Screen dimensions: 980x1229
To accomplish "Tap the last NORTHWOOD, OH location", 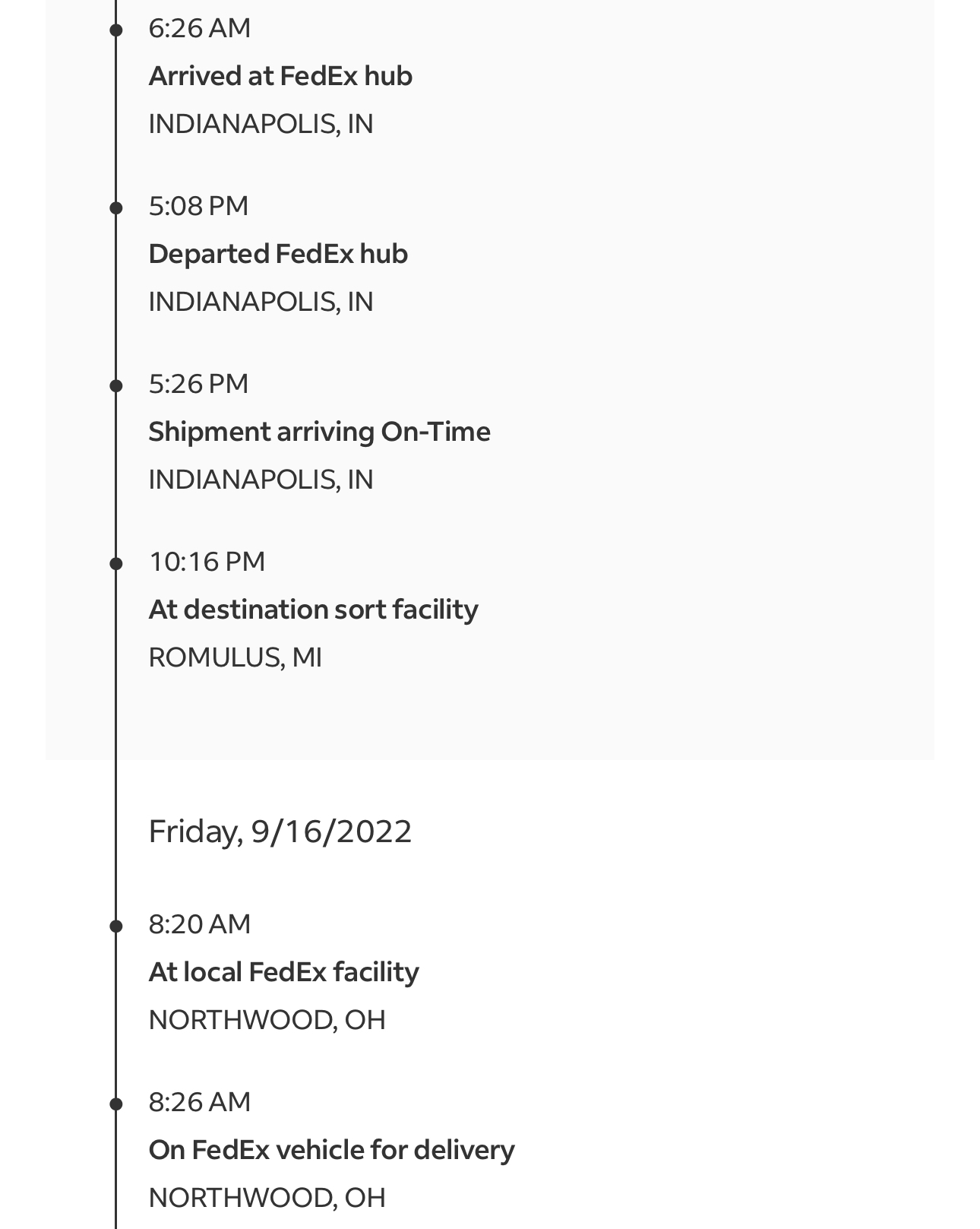I will pyautogui.click(x=267, y=1198).
